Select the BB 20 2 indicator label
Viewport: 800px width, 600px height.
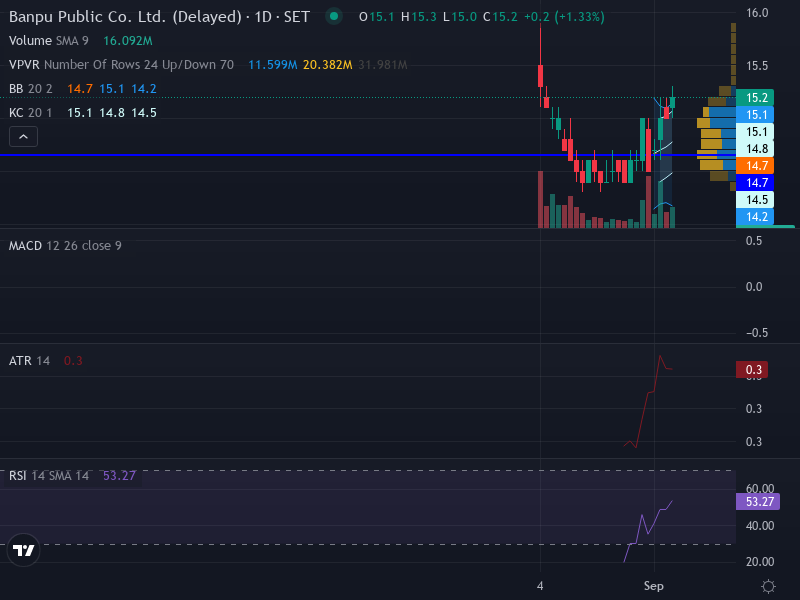tap(31, 89)
